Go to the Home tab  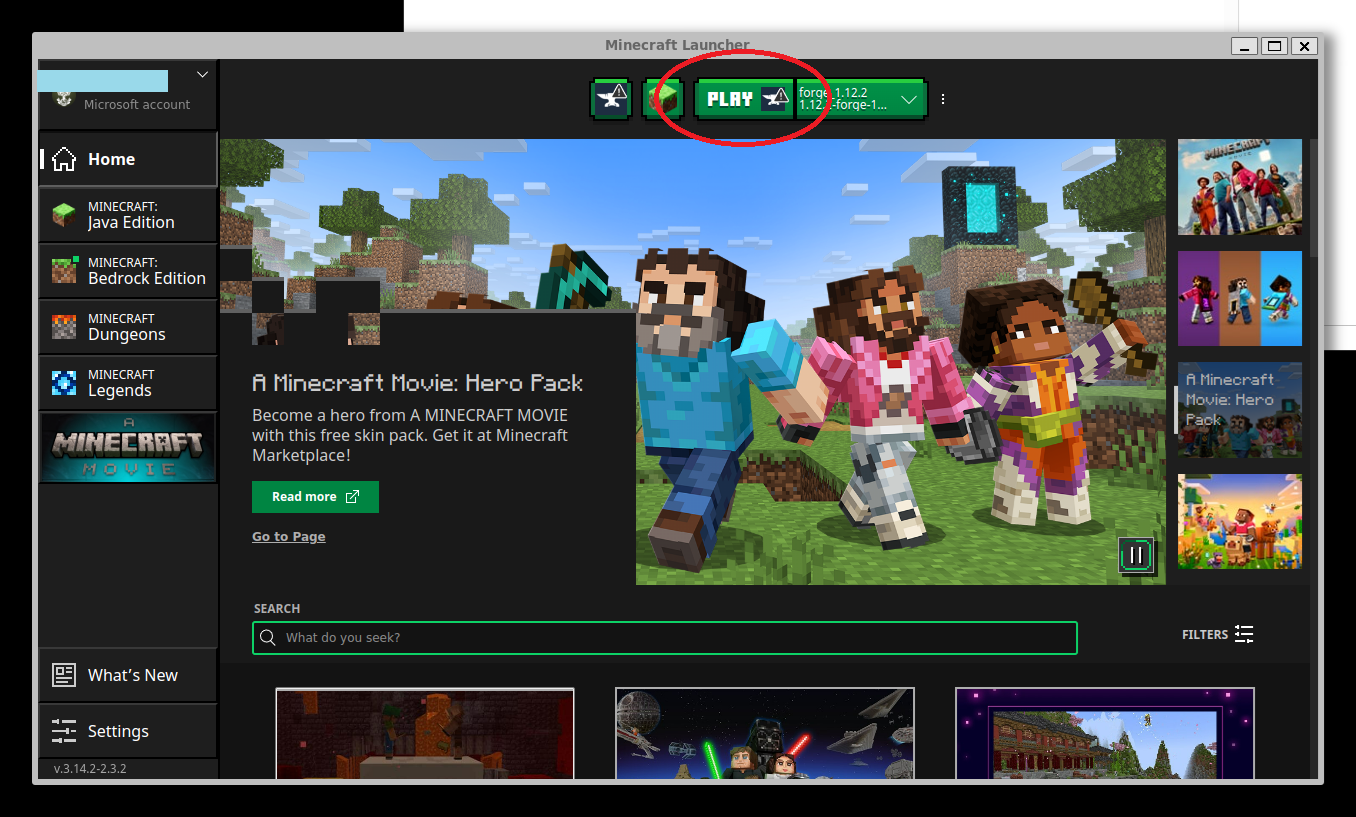128,159
